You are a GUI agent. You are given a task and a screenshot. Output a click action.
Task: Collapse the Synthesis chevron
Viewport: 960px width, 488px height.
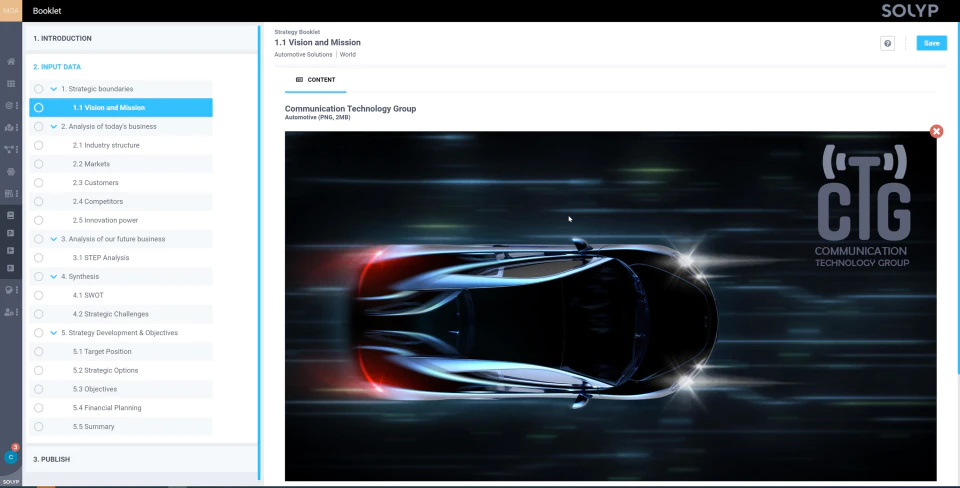[53, 277]
